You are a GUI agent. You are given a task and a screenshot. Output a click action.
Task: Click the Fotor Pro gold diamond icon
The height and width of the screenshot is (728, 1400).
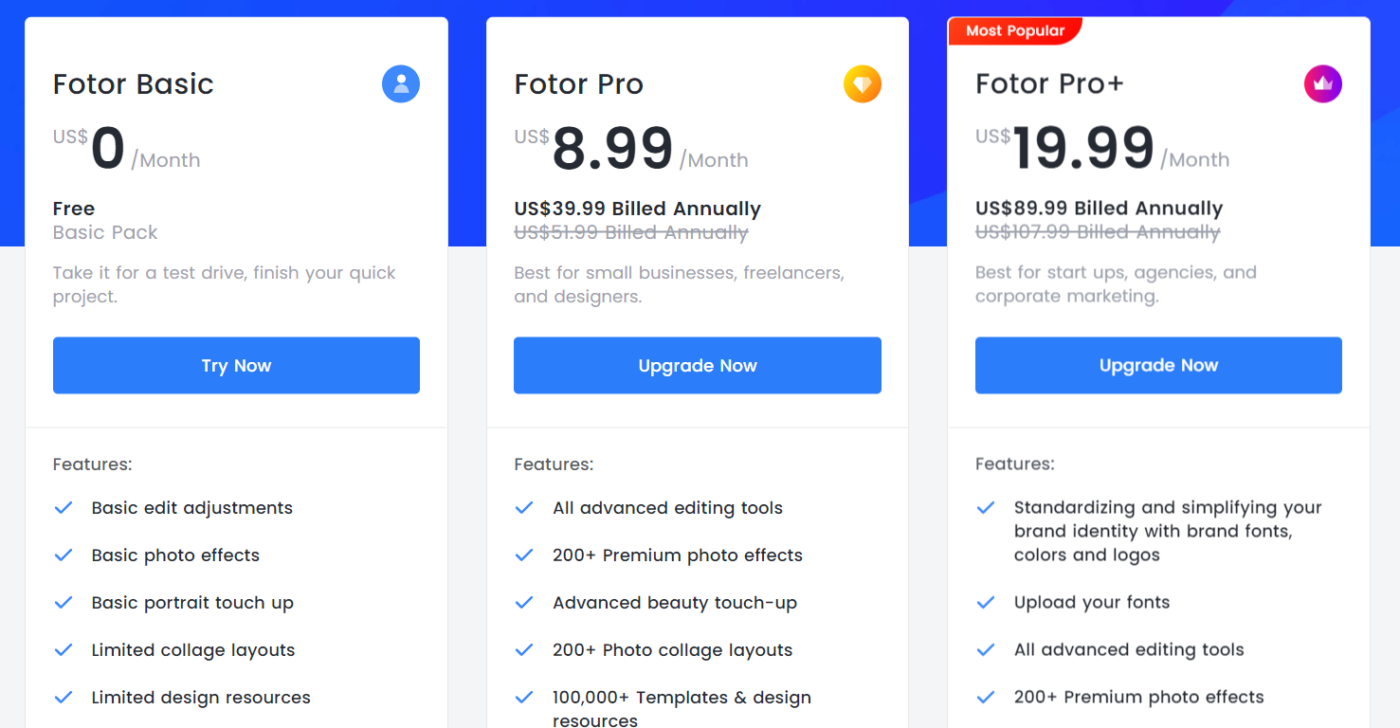862,84
